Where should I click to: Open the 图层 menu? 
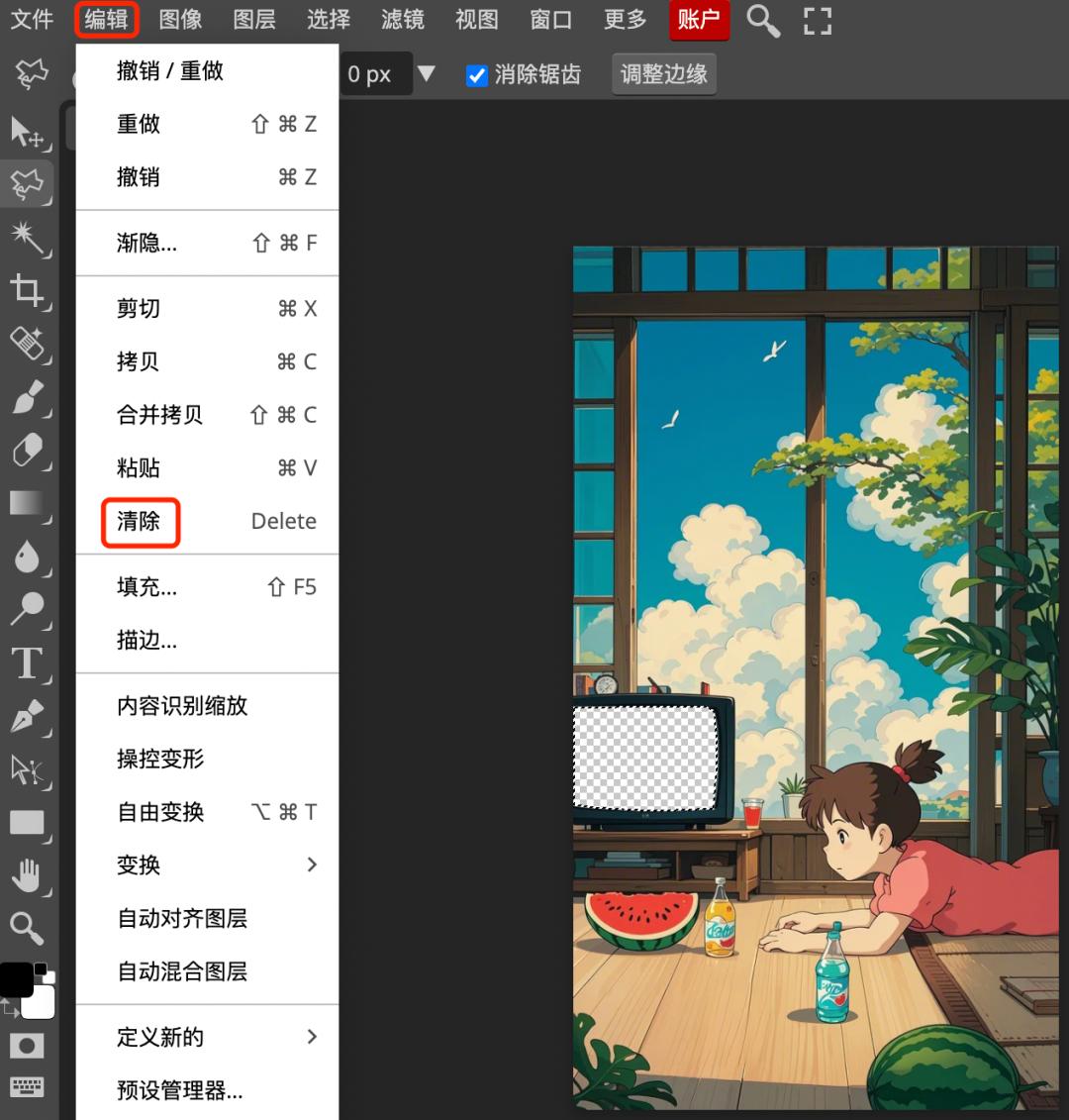[254, 19]
